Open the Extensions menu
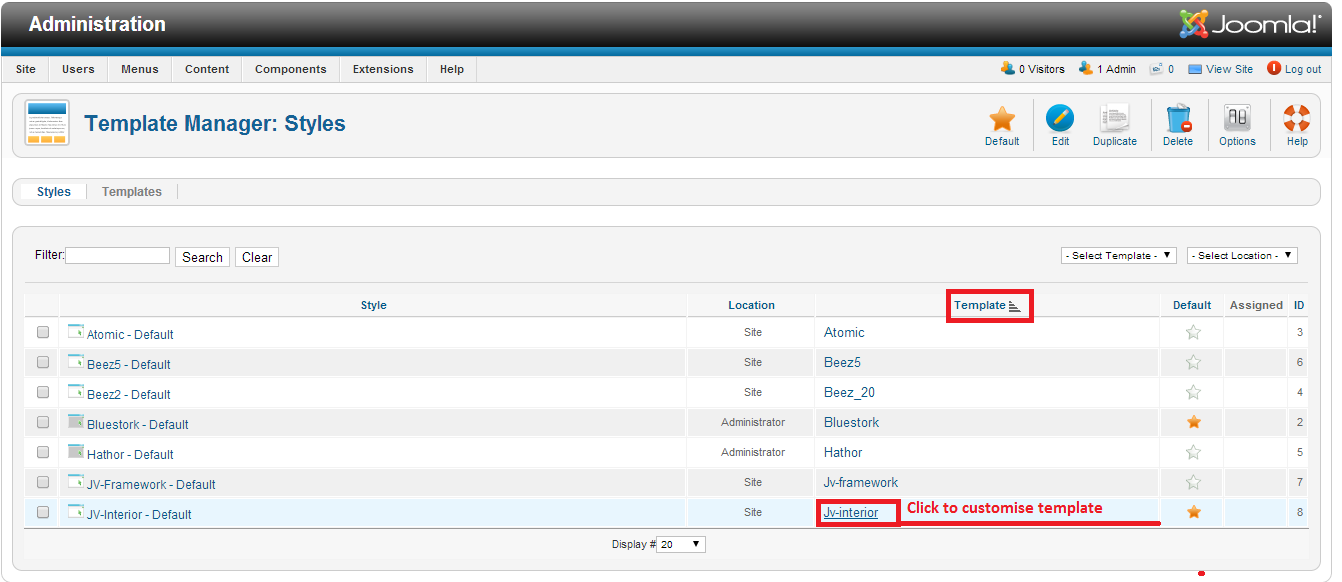Viewport: 1342px width, 582px height. (x=383, y=69)
